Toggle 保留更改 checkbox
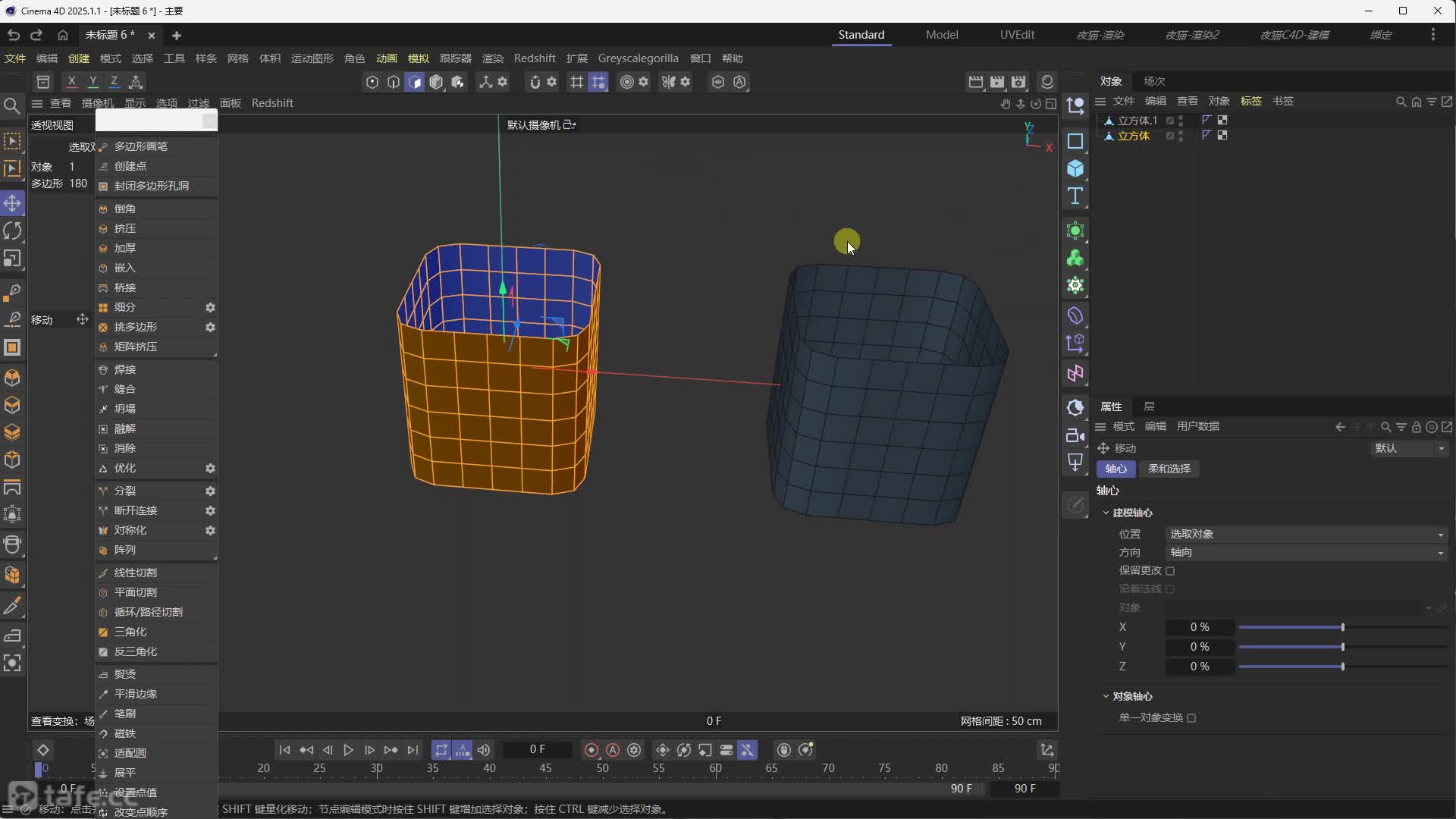 click(x=1170, y=571)
